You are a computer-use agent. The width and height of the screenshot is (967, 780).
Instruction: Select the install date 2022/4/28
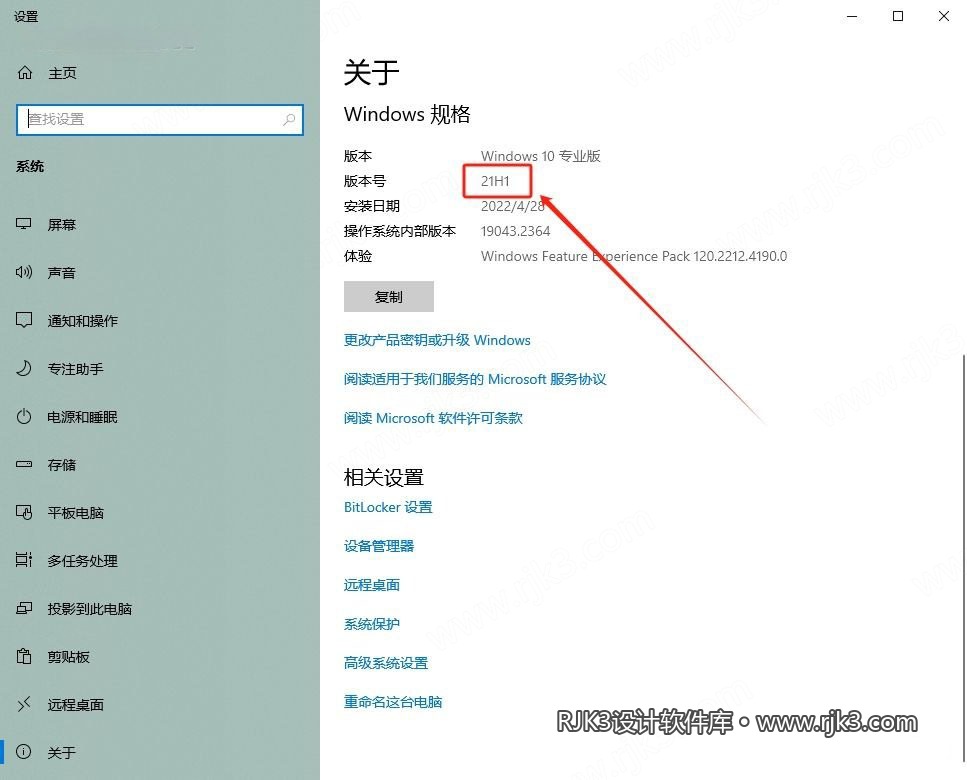point(512,206)
